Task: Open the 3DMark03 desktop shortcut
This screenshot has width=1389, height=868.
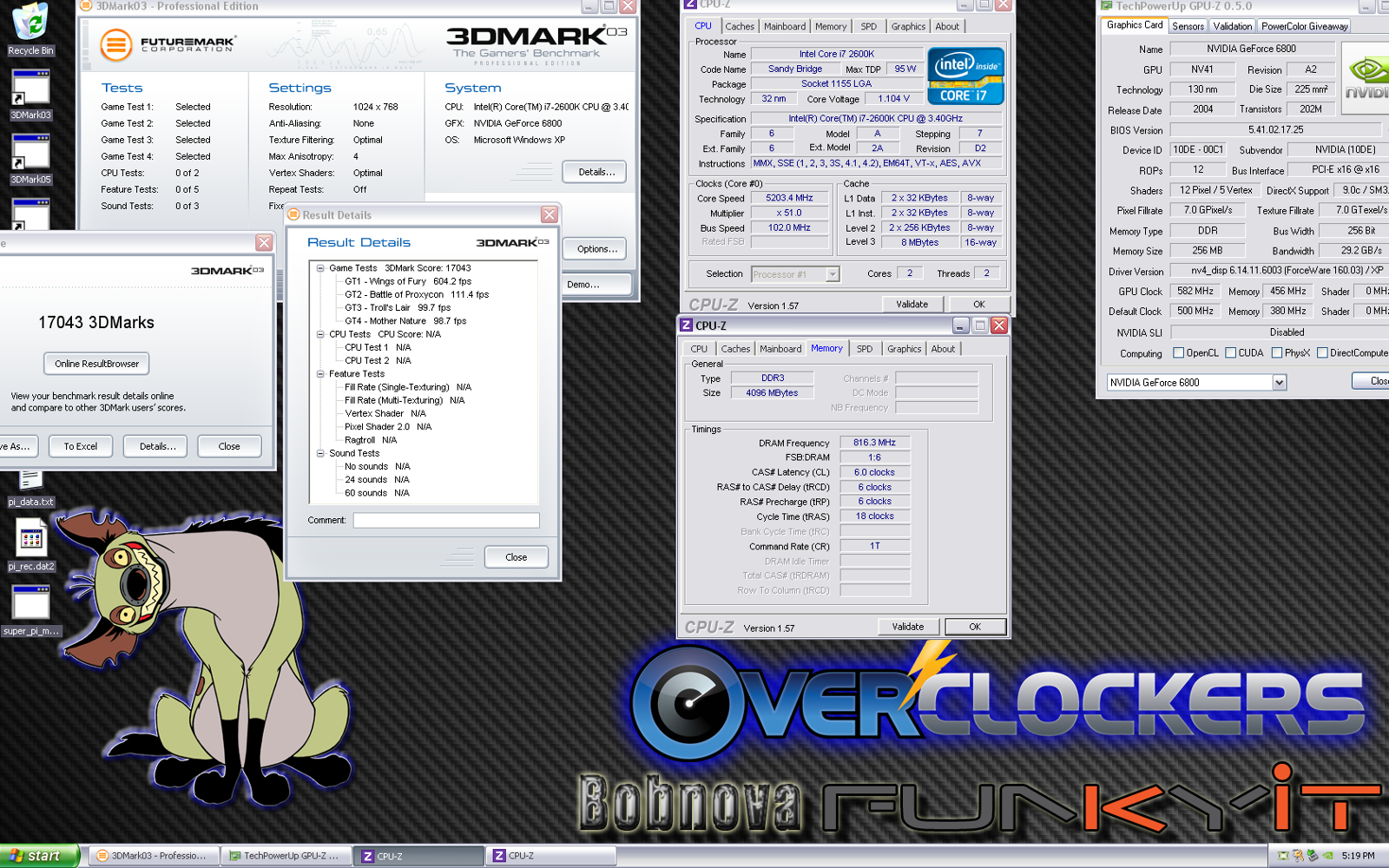Action: click(30, 95)
